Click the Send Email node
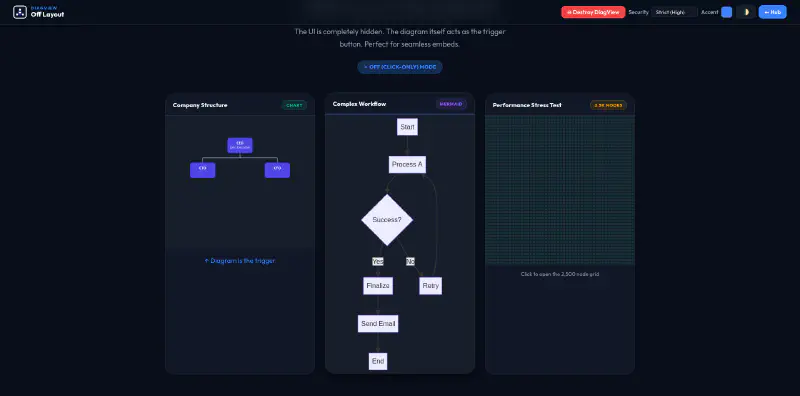800x396 pixels. tap(378, 324)
